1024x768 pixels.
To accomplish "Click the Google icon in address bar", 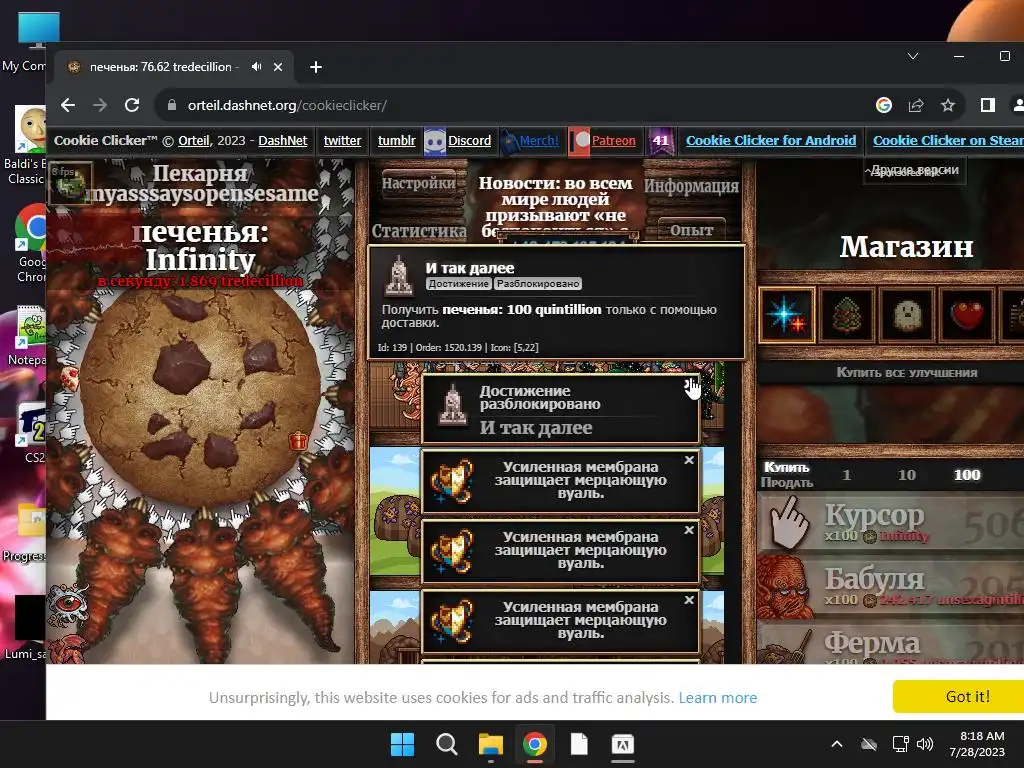I will tap(884, 105).
